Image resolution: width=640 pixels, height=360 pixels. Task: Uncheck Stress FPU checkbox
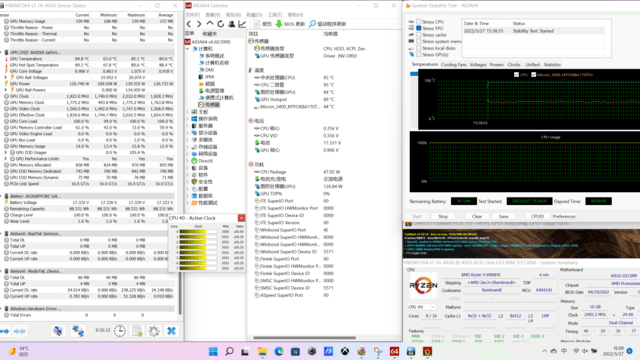(x=419, y=28)
